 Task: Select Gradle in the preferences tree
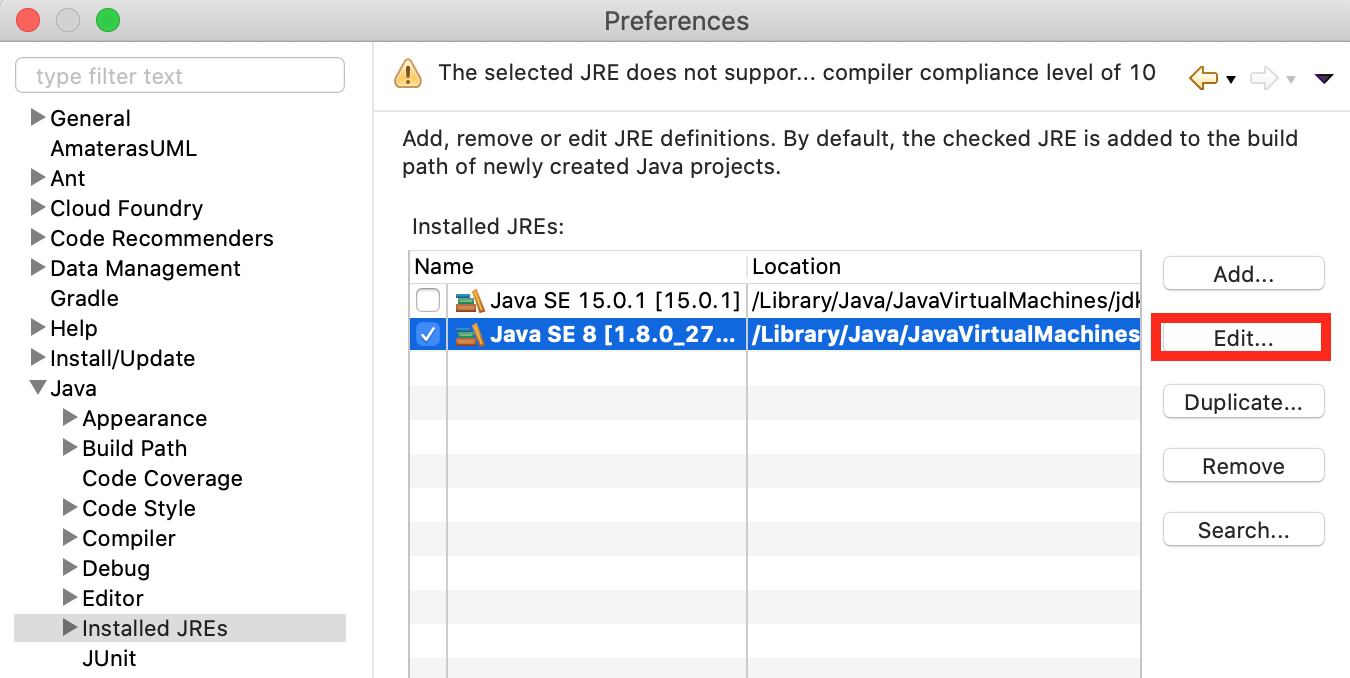coord(84,298)
